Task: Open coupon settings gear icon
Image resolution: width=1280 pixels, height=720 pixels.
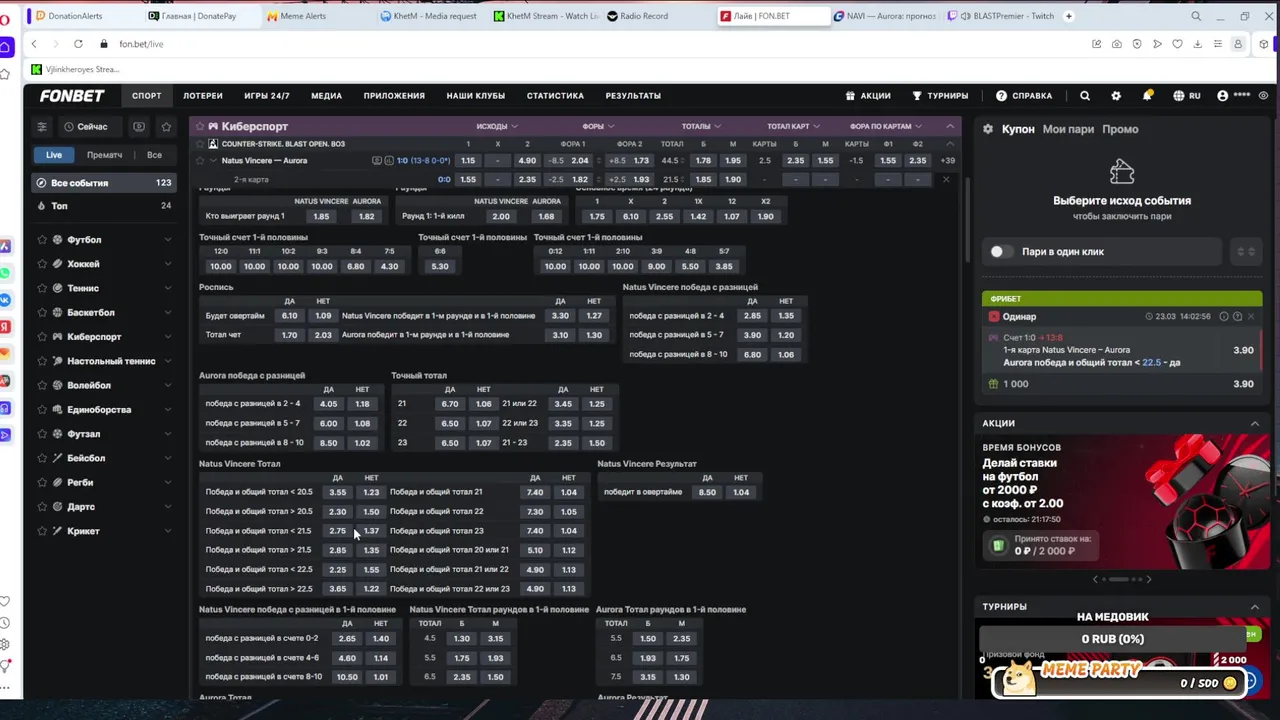Action: (988, 129)
